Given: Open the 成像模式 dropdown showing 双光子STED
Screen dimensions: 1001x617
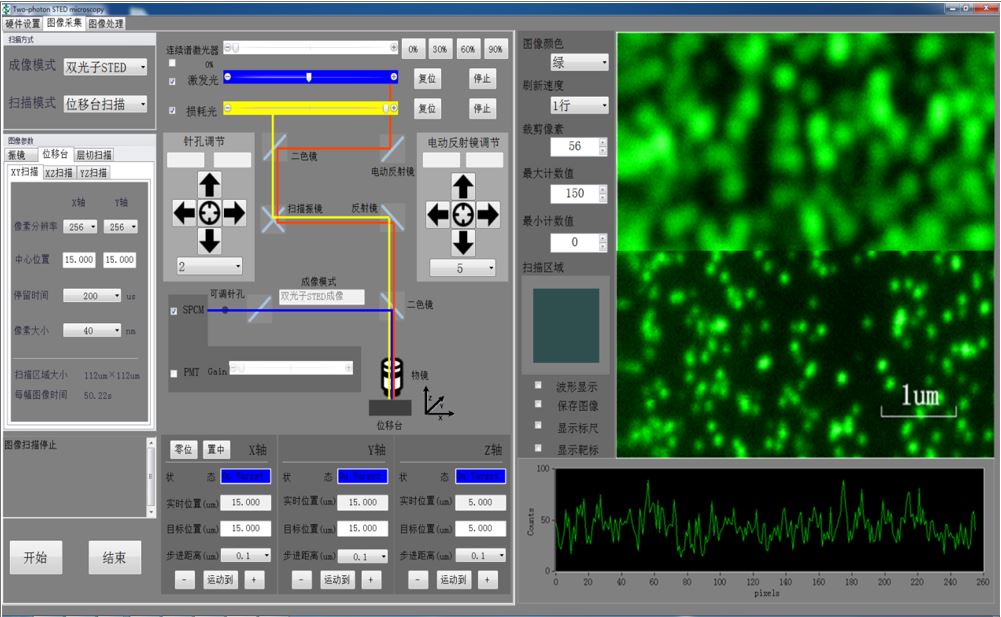Looking at the screenshot, I should (105, 67).
